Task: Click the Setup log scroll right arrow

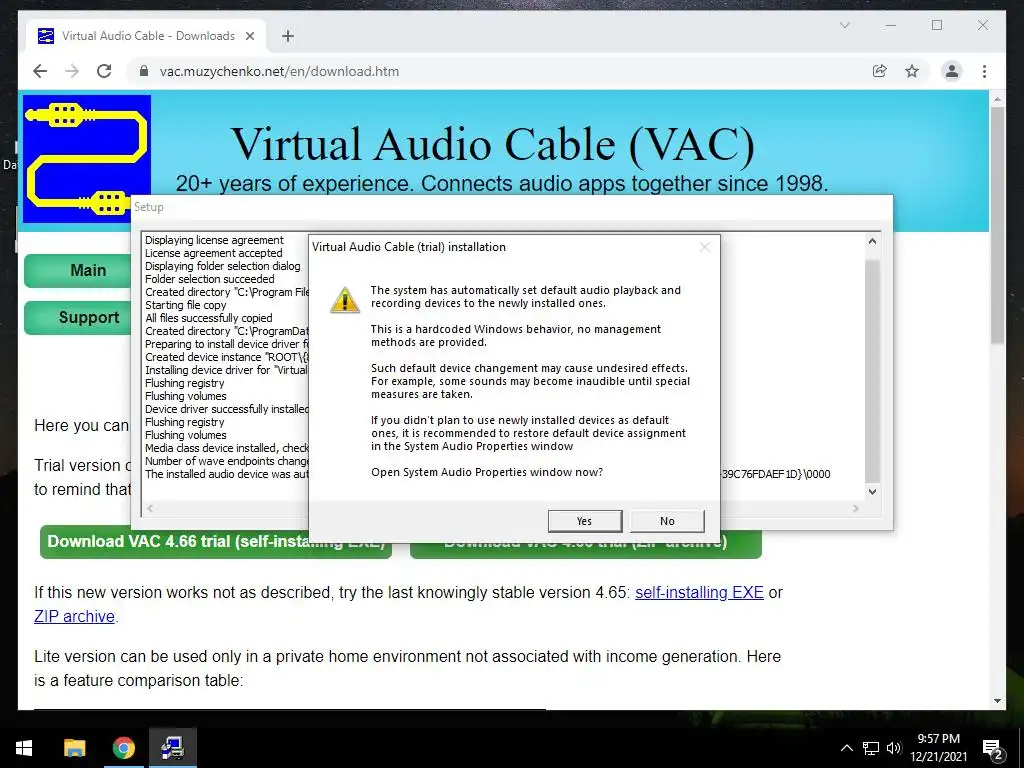Action: (x=856, y=508)
